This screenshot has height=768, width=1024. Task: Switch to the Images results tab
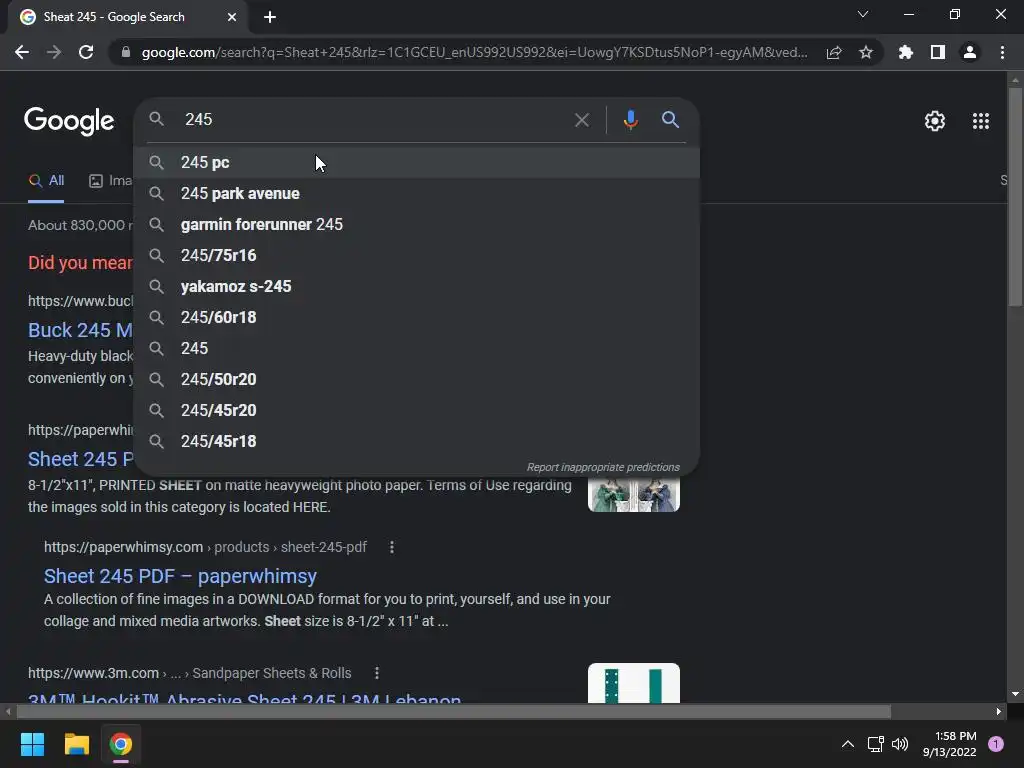click(110, 181)
